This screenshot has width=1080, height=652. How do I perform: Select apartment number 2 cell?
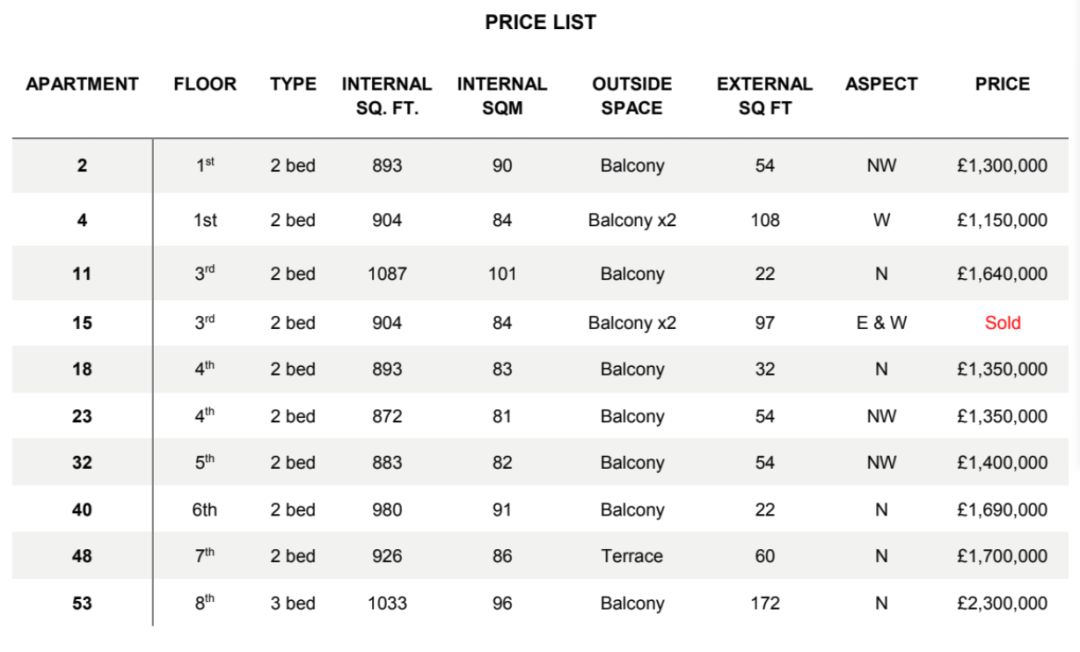click(82, 165)
